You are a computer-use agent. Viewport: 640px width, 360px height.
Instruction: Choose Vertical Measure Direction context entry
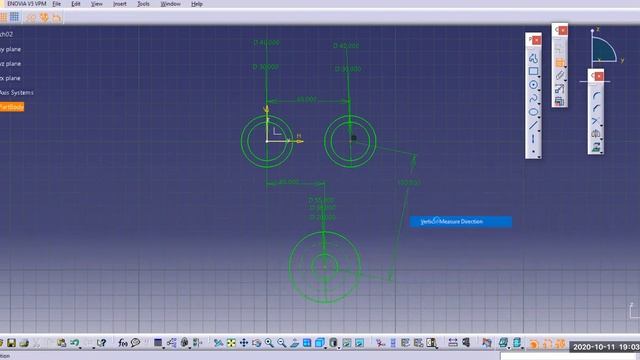[x=461, y=222]
